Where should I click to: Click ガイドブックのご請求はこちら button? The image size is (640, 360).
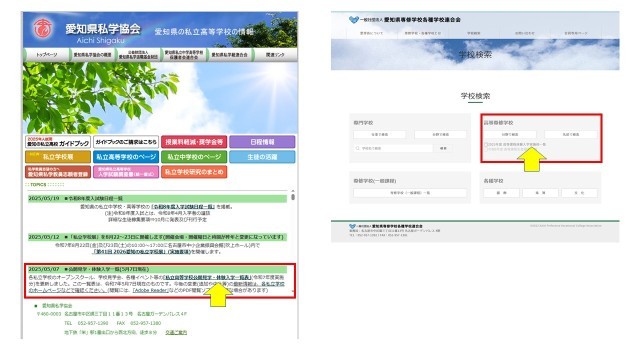point(126,142)
